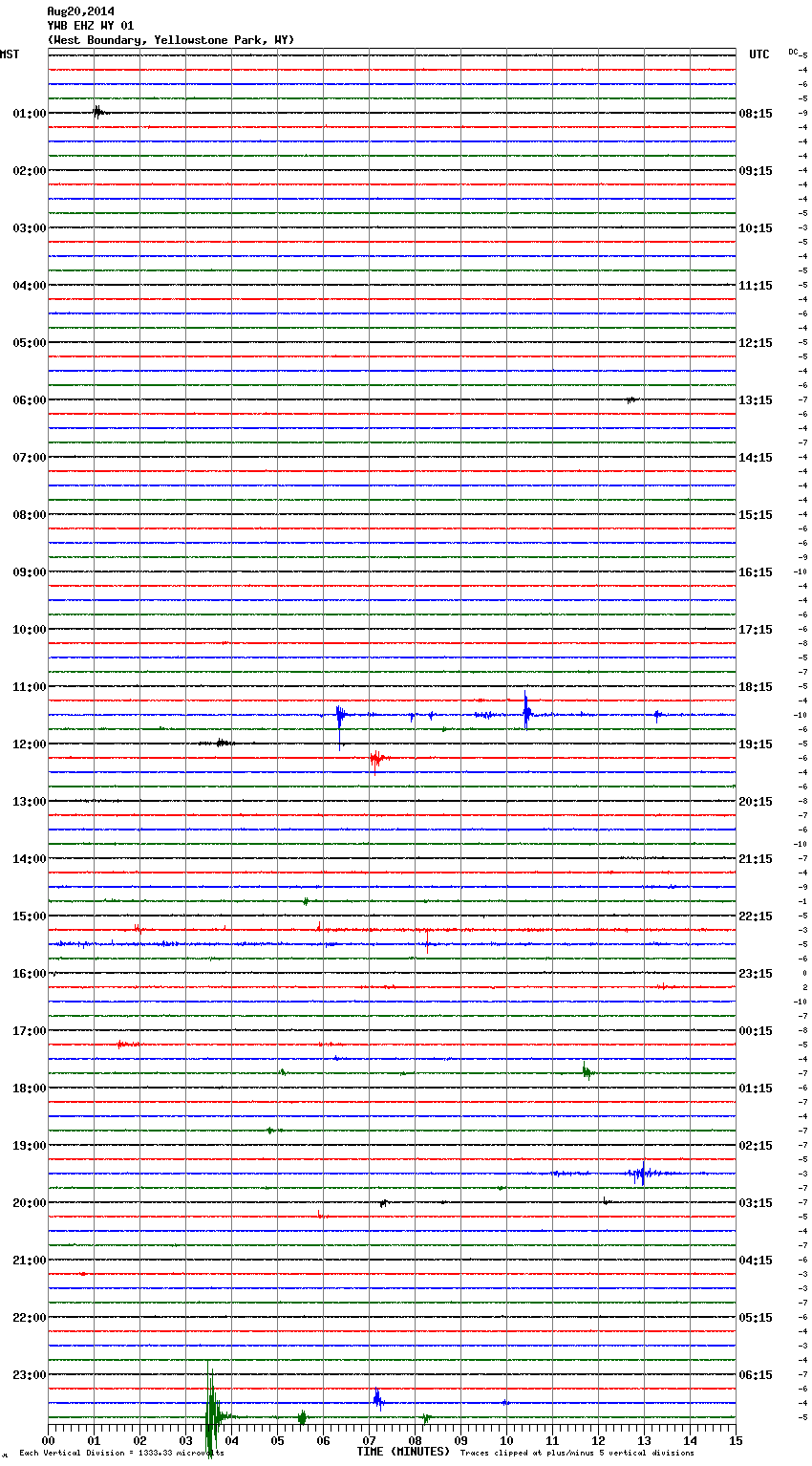
Task: Click the MST timezone header
Action: click(x=10, y=54)
